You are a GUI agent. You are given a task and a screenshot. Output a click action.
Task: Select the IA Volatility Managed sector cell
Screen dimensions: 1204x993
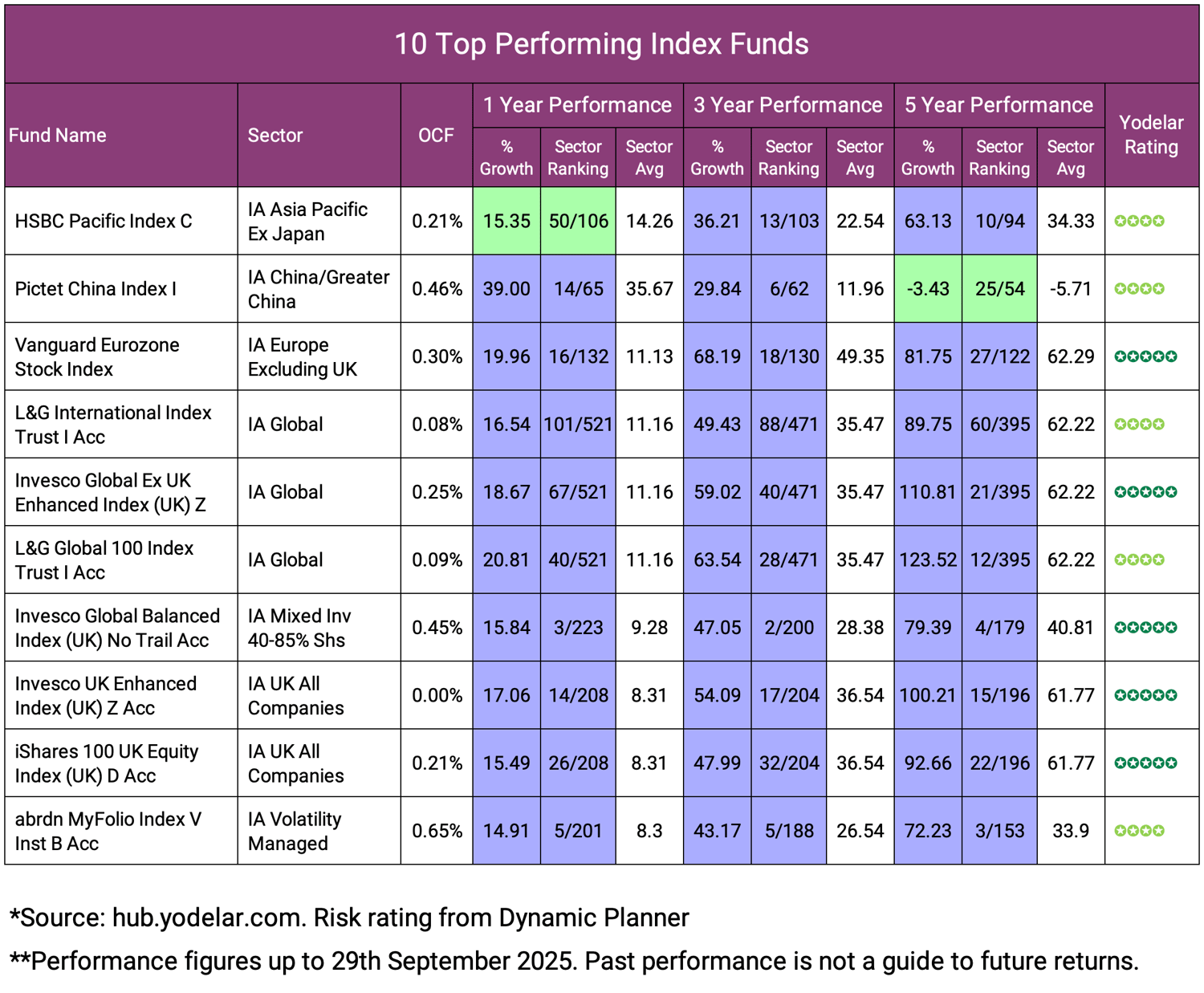pos(295,831)
